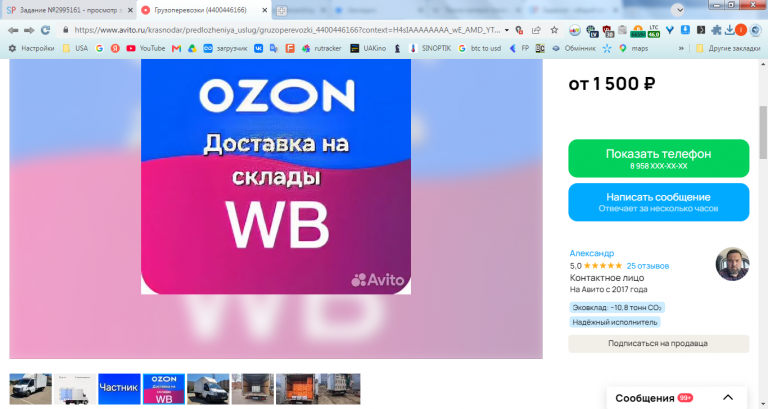View site info via the padlock icon

pyautogui.click(x=66, y=30)
